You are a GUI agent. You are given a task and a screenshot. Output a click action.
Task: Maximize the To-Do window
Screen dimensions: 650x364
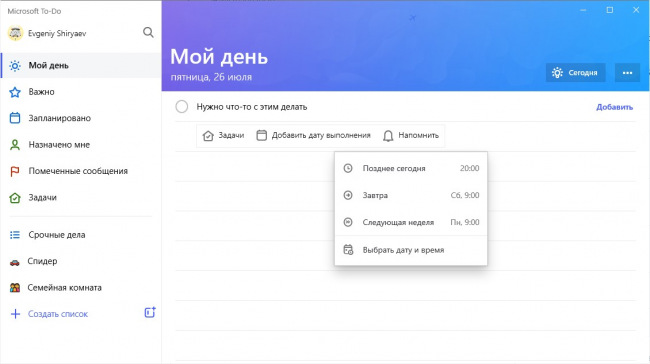click(x=609, y=10)
